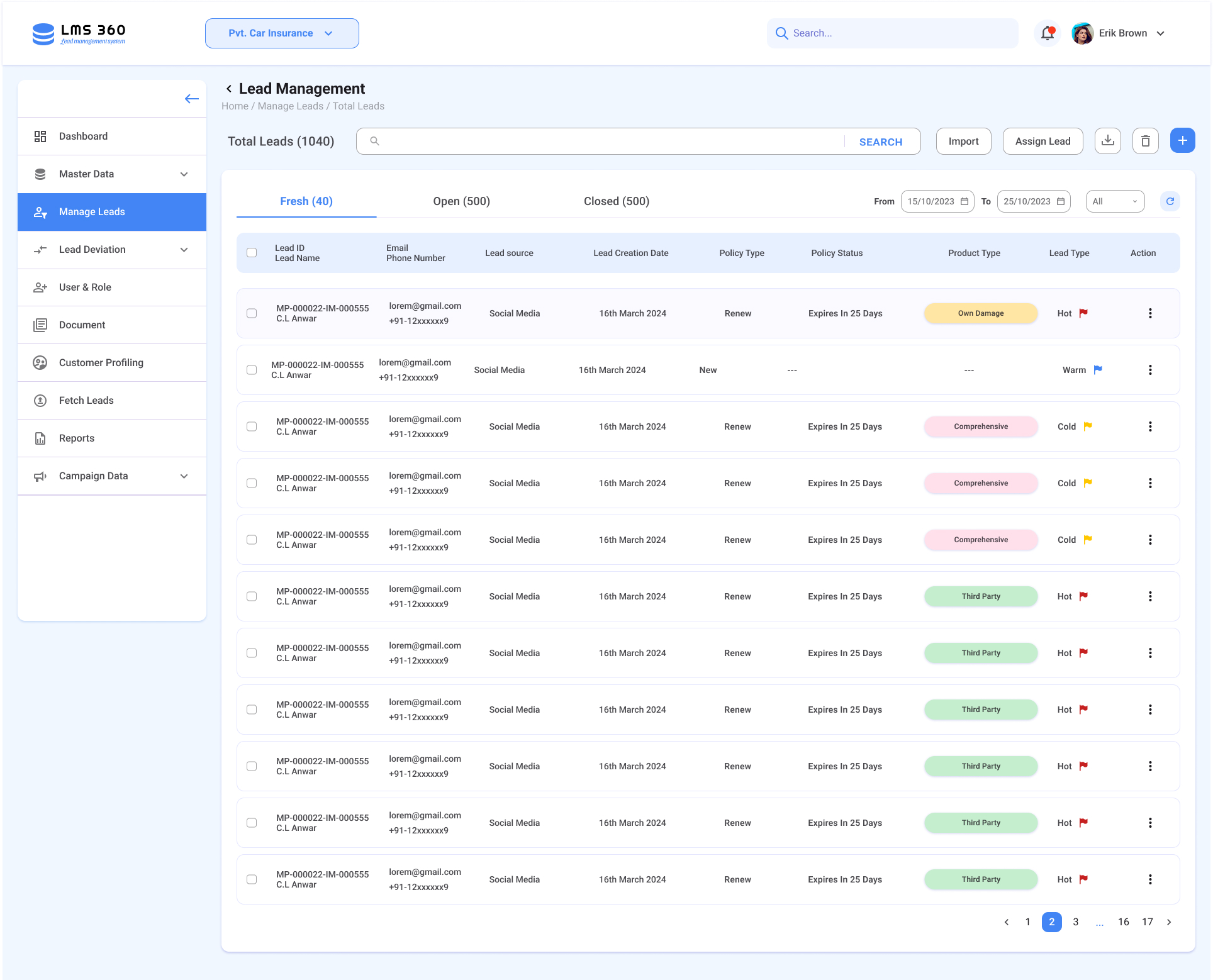Go to page 3 in pagination
Image resolution: width=1213 pixels, height=980 pixels.
coord(1076,922)
